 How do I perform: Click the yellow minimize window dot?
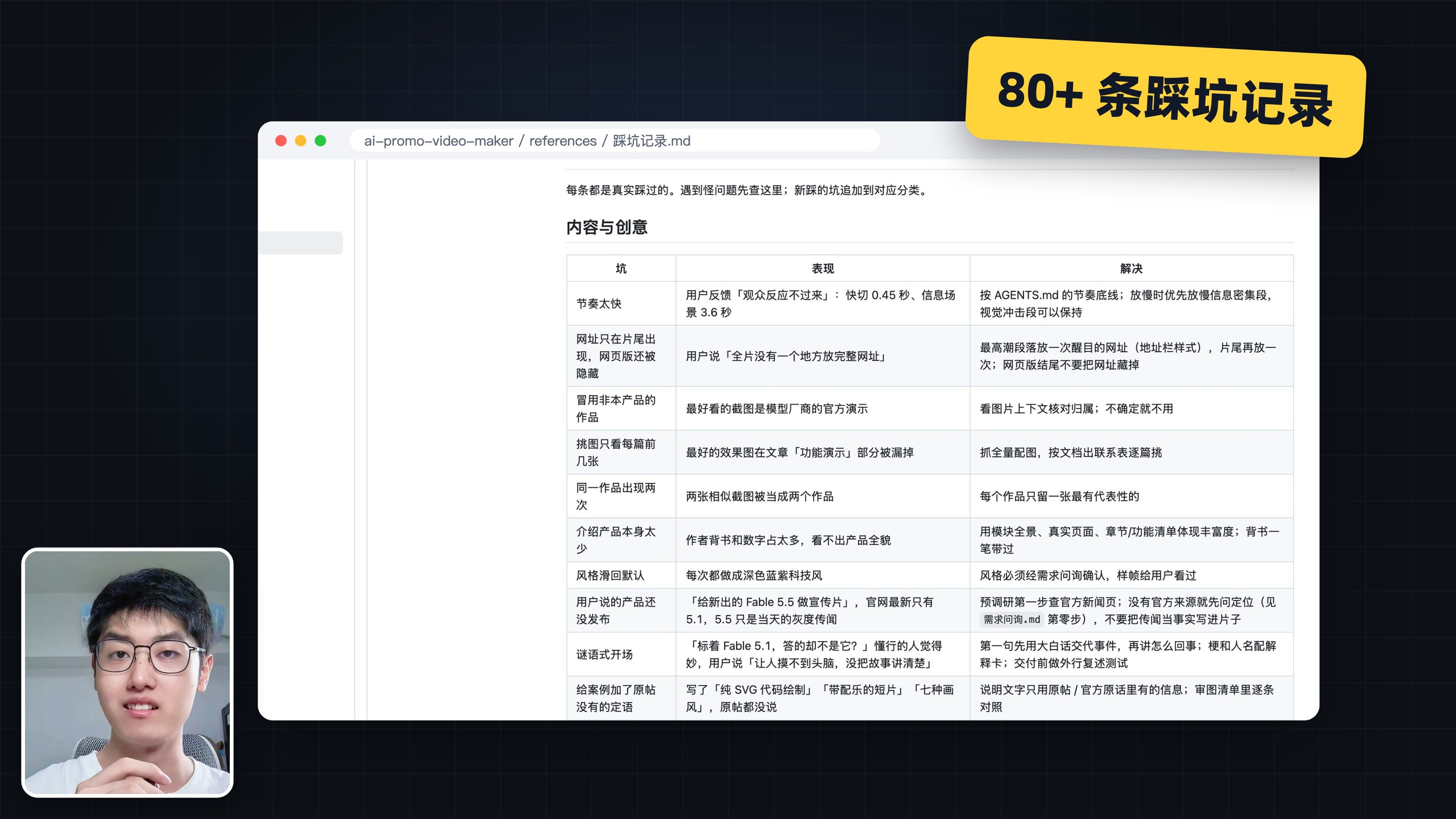coord(301,141)
